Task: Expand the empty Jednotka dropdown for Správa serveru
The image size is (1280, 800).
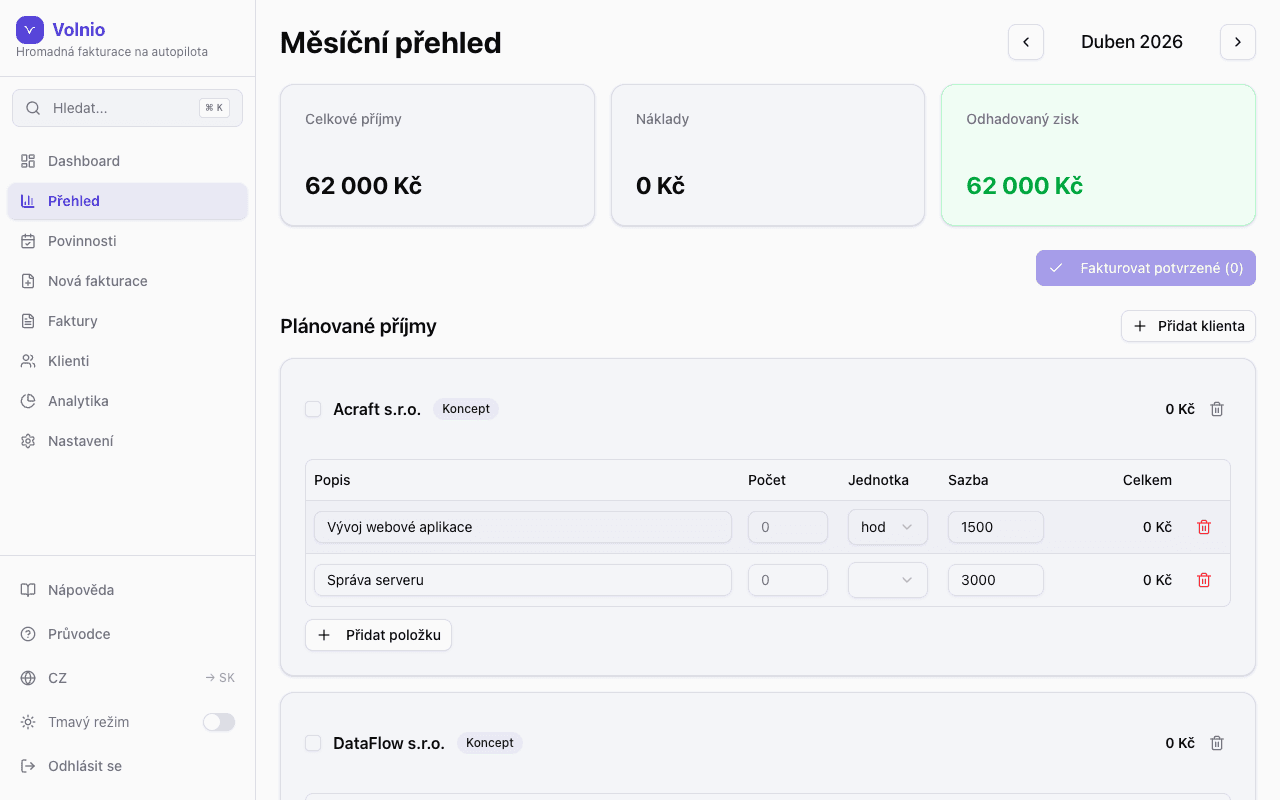Action: pos(887,579)
